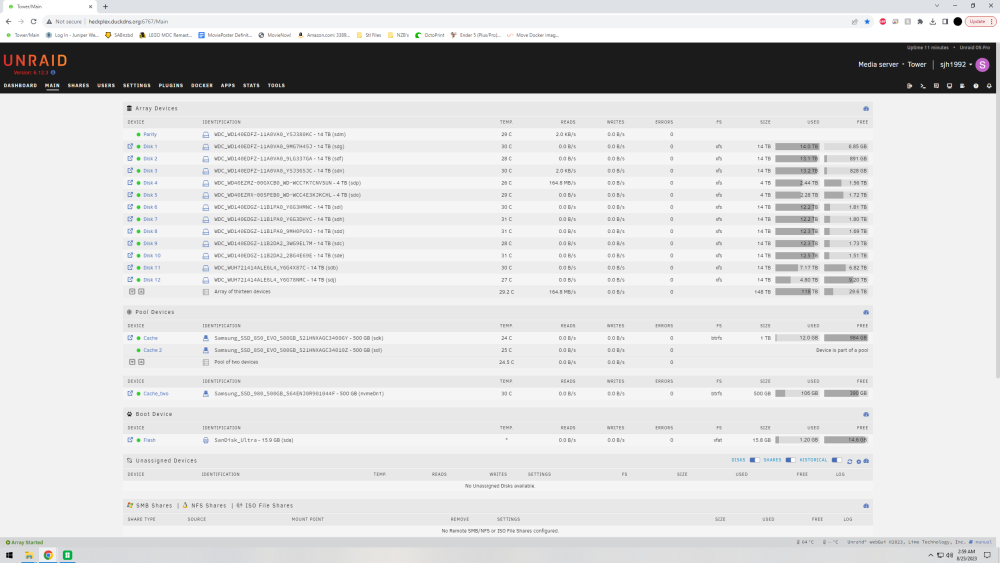The width and height of the screenshot is (1000, 563).
Task: Toggle the HISTORICAL switch
Action: click(x=837, y=460)
